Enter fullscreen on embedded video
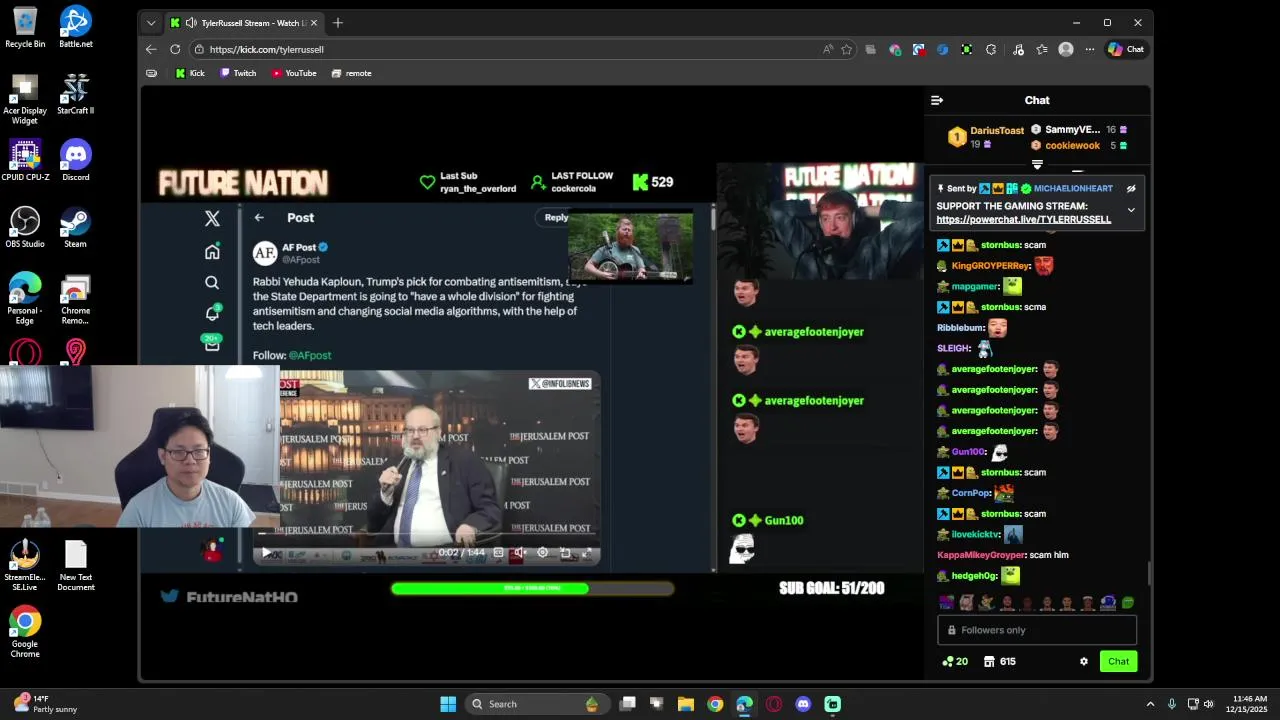 coord(587,553)
